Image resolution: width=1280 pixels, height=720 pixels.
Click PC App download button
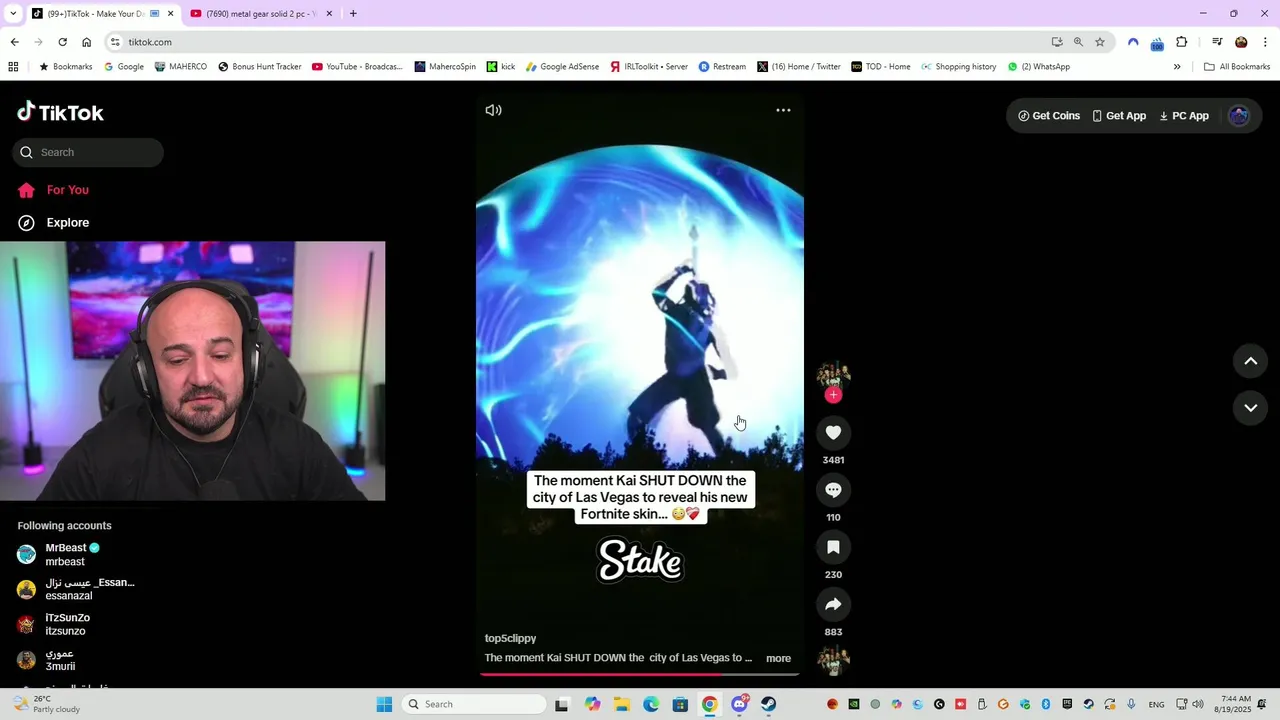tap(1184, 116)
